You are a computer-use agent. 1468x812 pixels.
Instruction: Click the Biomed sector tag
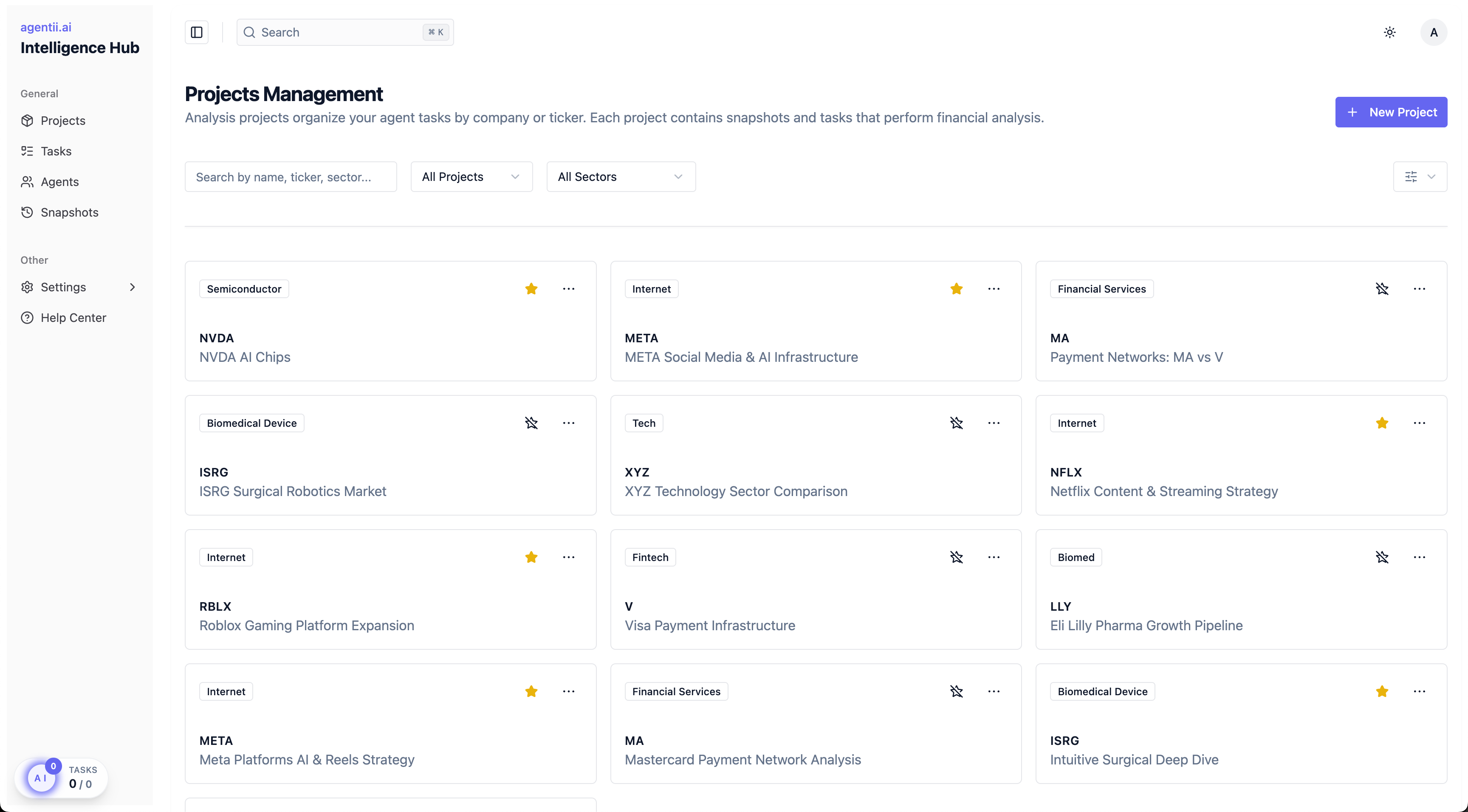click(x=1076, y=557)
